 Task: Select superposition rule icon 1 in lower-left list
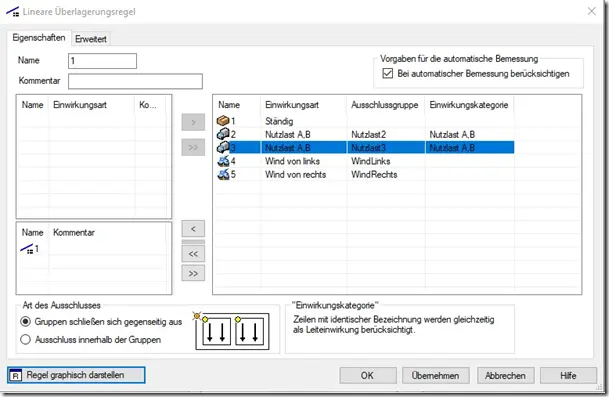(27, 249)
